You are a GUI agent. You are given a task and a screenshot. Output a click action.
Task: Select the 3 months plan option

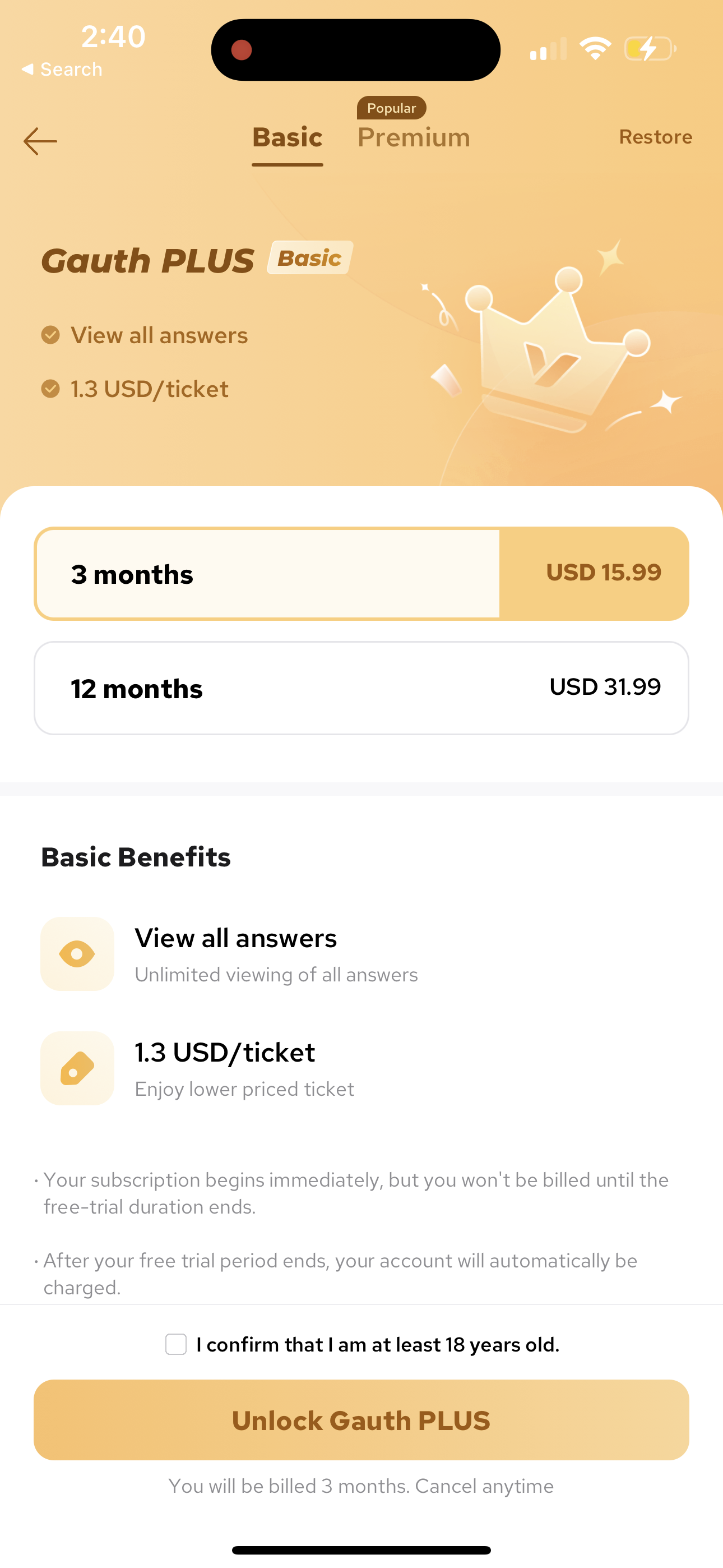click(268, 573)
